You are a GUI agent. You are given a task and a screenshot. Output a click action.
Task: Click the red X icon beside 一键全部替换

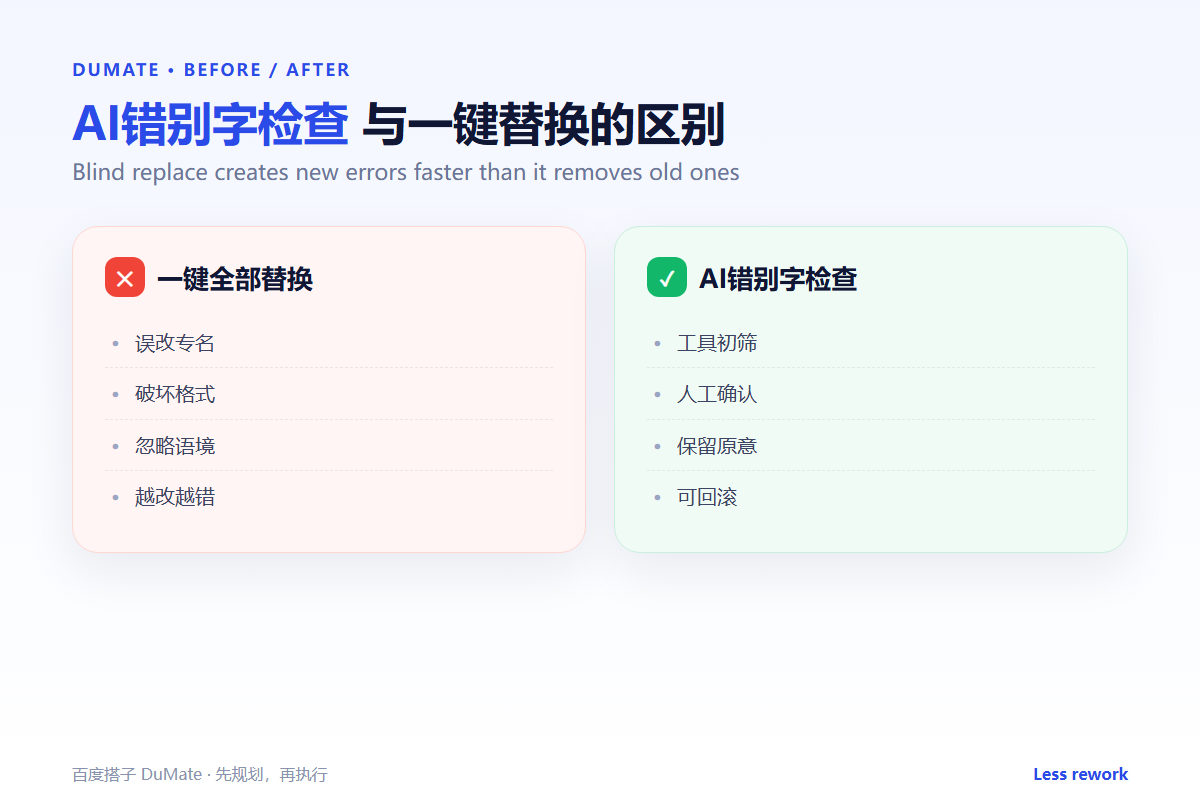[x=125, y=277]
